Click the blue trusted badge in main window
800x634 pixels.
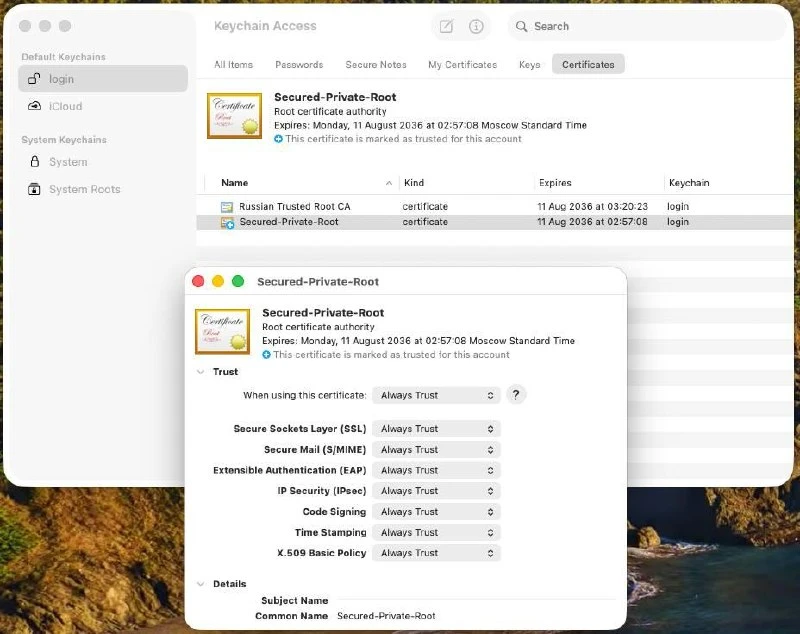278,139
